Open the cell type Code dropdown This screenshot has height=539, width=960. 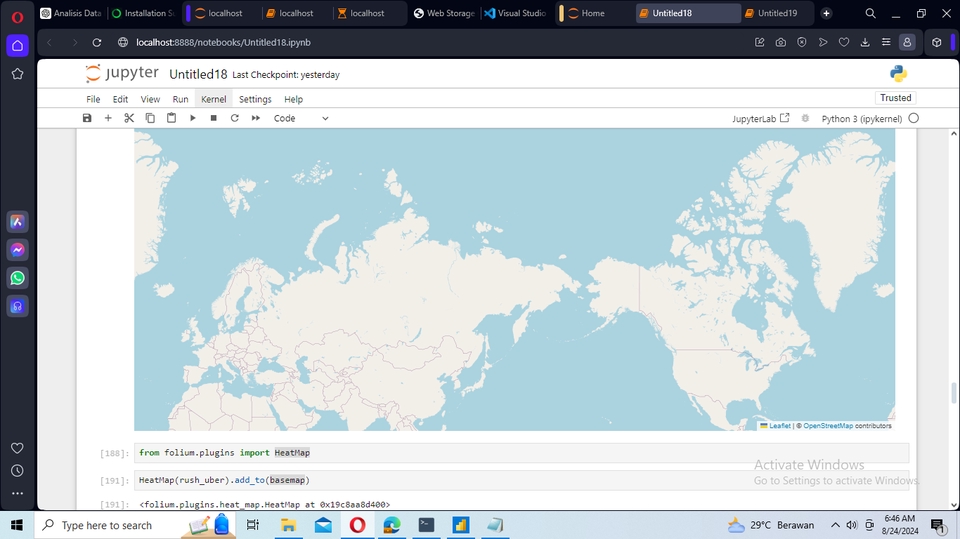coord(301,118)
